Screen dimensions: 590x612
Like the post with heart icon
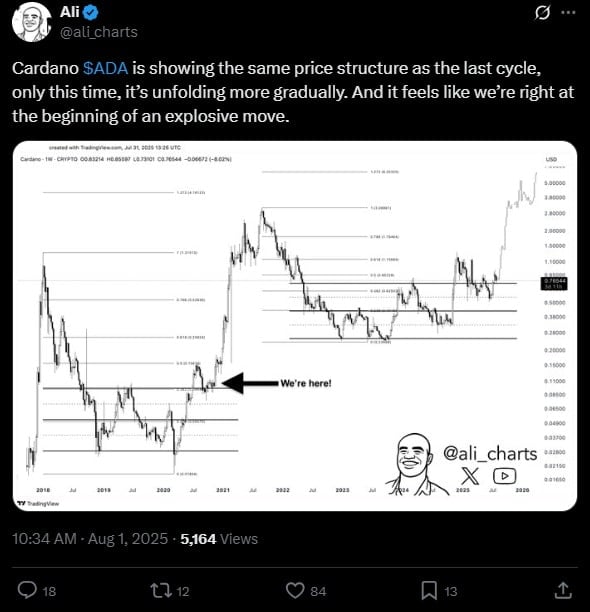pyautogui.click(x=295, y=591)
